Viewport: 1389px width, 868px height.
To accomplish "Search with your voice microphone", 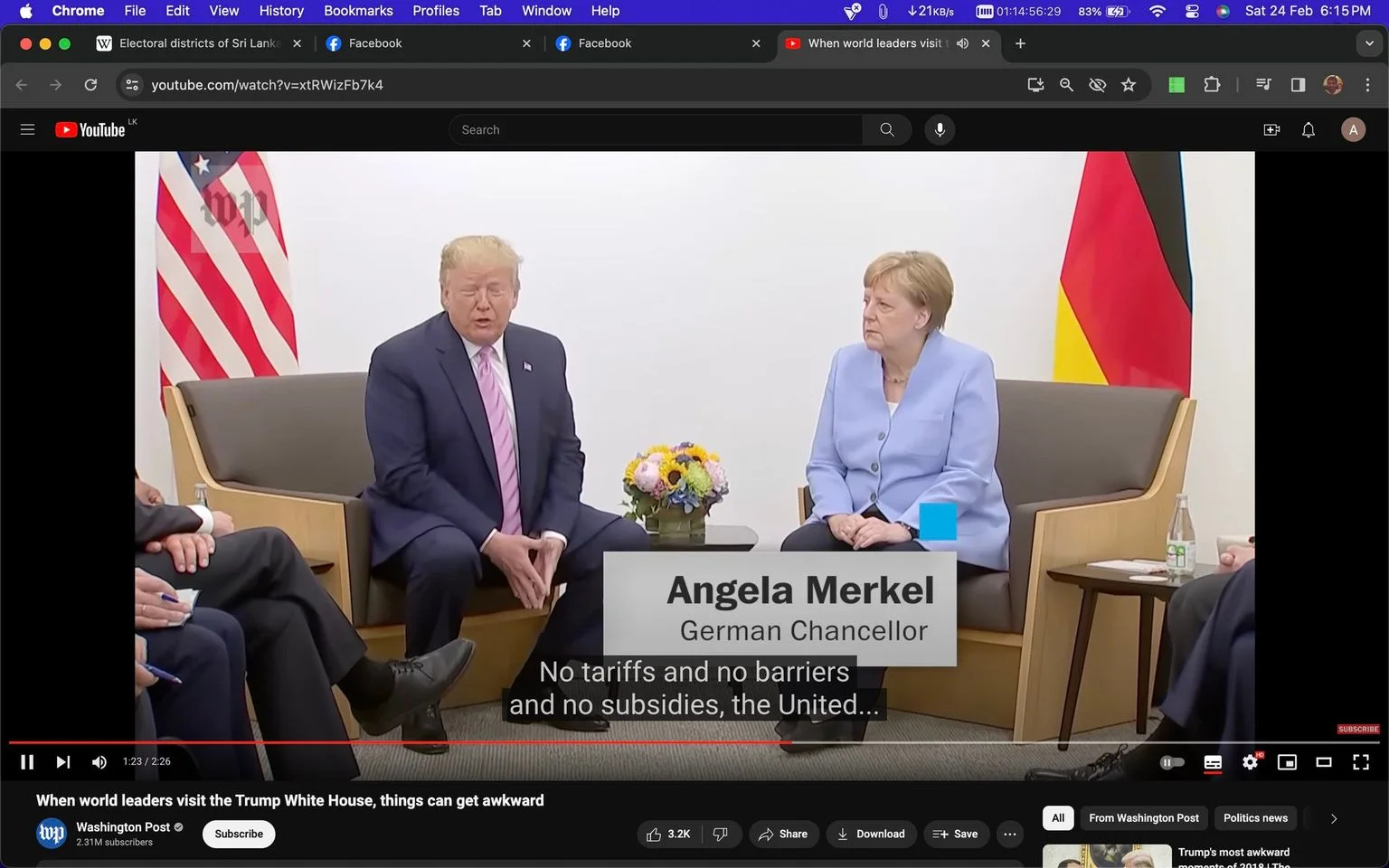I will tap(940, 129).
